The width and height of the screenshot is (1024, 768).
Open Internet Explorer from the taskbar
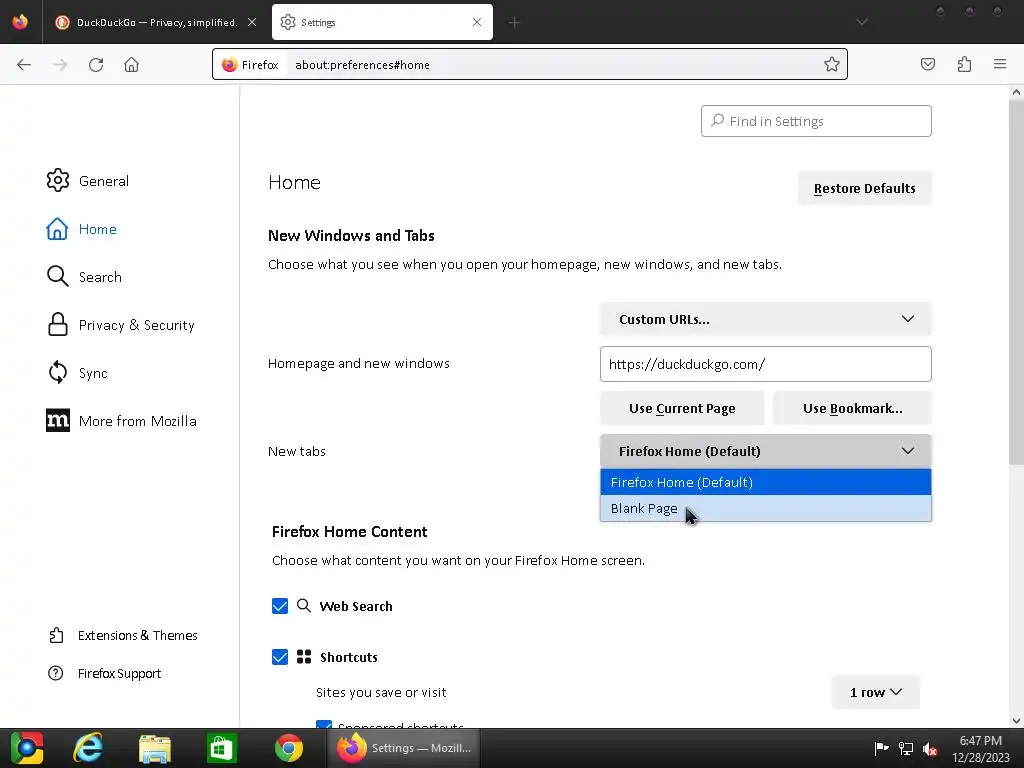pos(88,748)
